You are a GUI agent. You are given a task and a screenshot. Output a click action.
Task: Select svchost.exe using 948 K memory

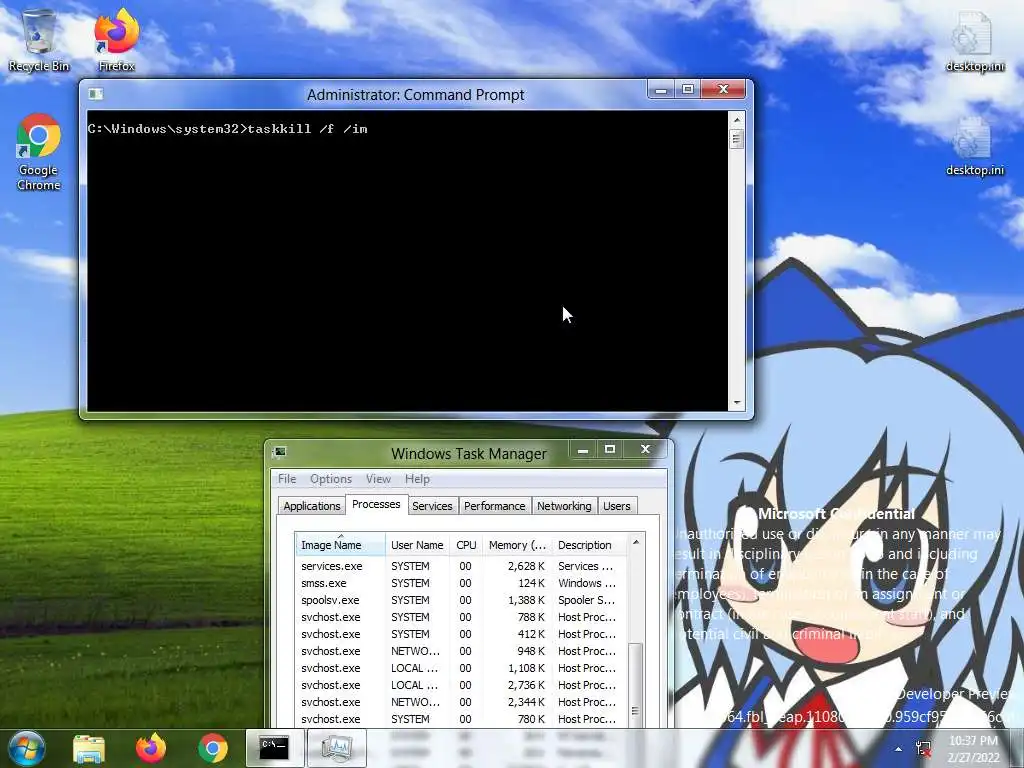[460, 651]
